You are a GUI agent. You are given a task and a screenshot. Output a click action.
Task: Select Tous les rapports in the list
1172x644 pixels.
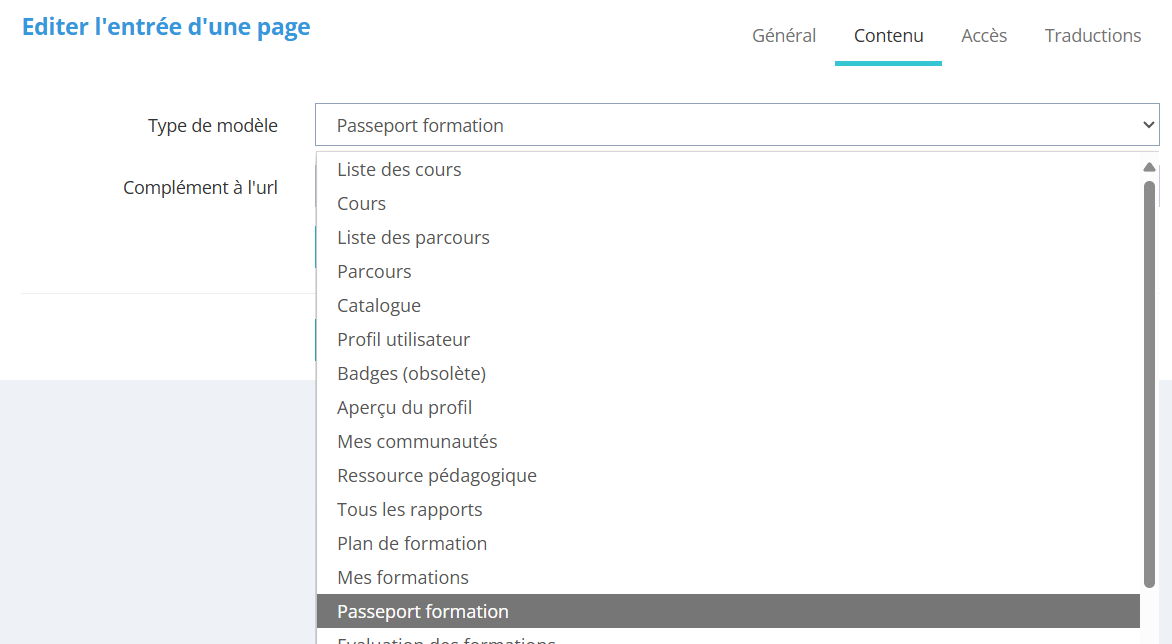pos(409,509)
